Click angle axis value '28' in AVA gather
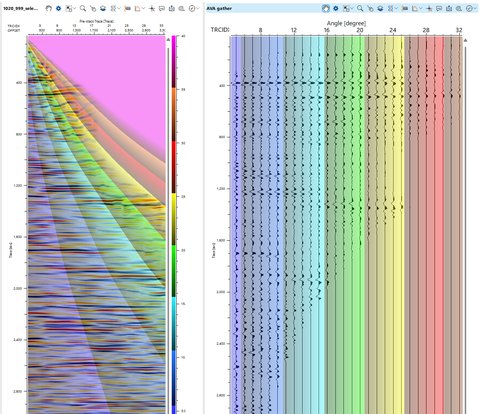The width and height of the screenshot is (480, 414). coord(426,30)
